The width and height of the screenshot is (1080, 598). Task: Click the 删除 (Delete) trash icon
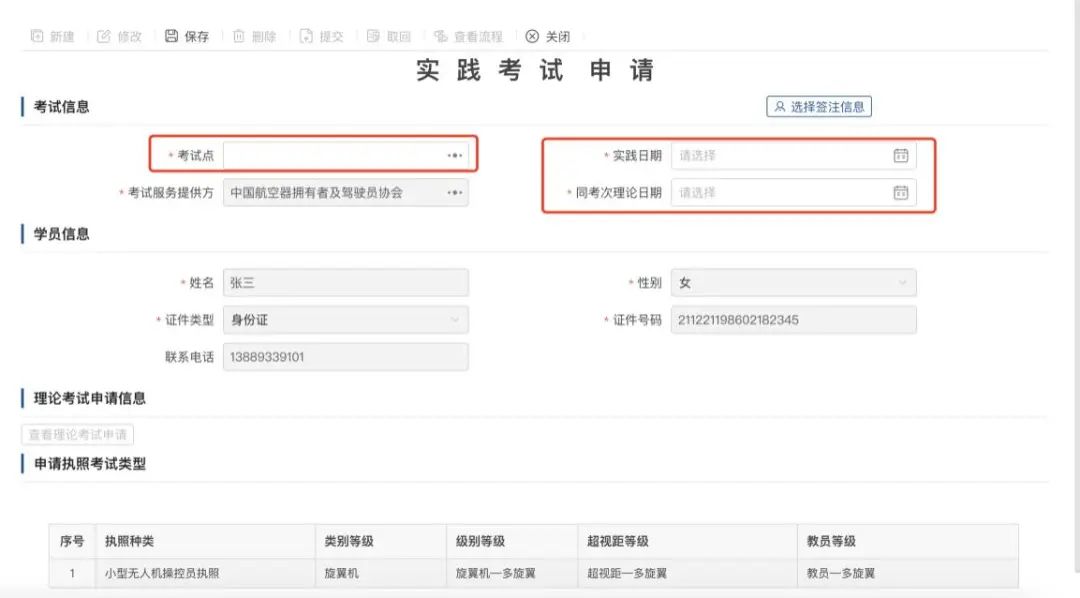click(236, 36)
